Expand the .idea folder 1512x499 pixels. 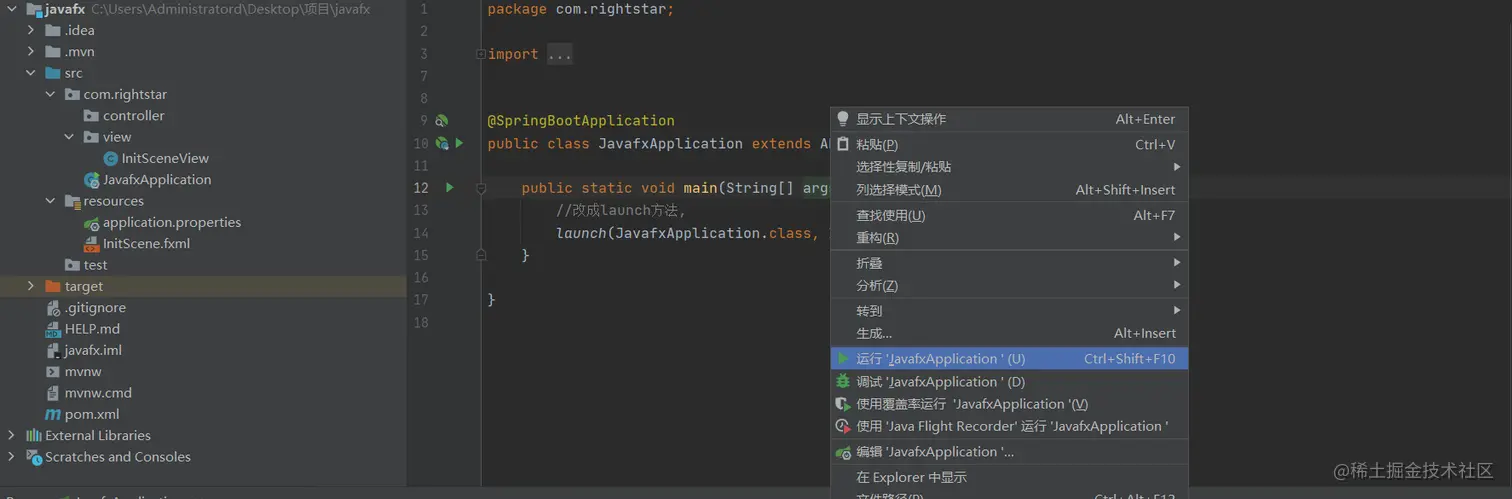tap(31, 30)
